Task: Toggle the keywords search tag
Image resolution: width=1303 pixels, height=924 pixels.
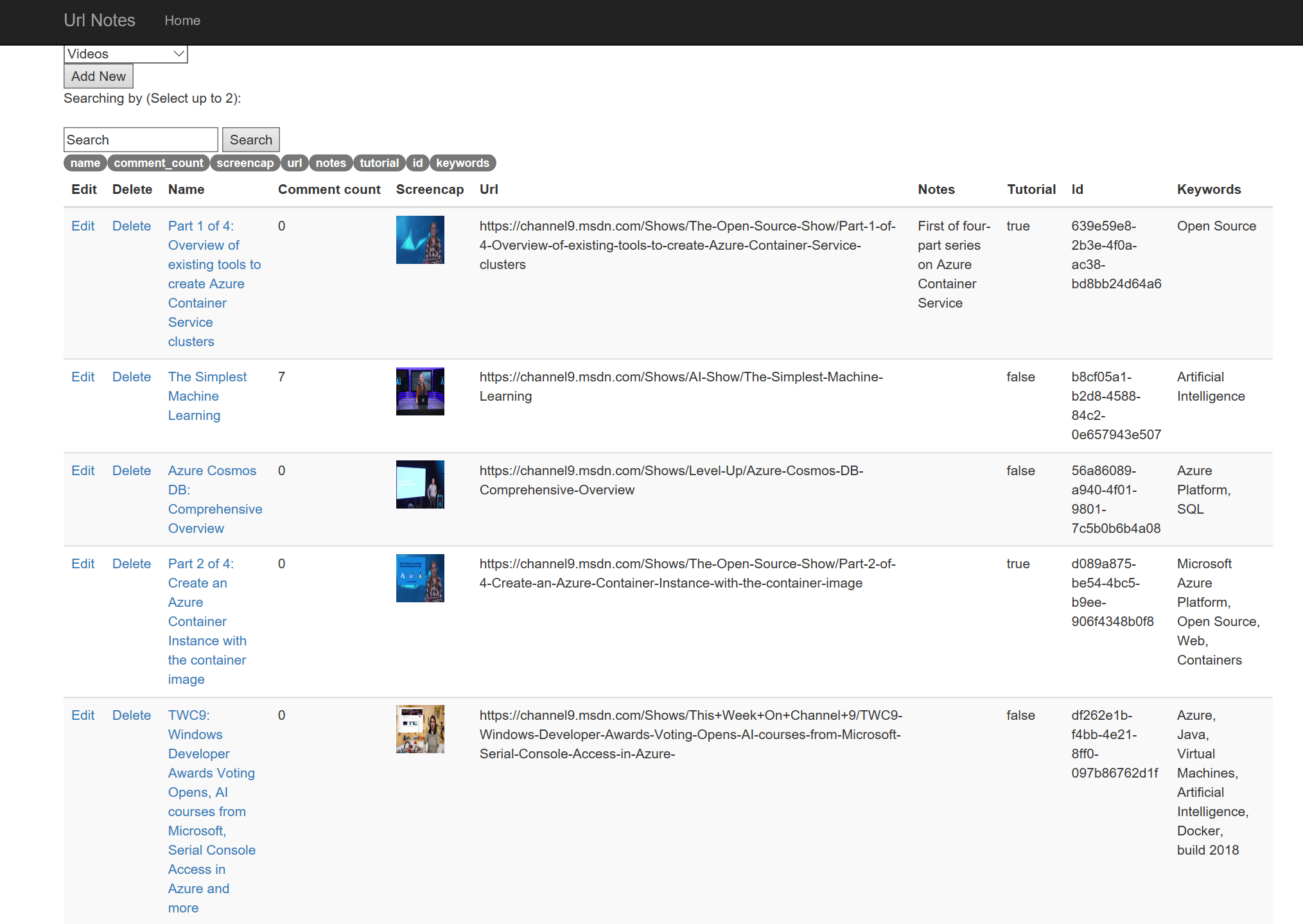Action: 462,163
